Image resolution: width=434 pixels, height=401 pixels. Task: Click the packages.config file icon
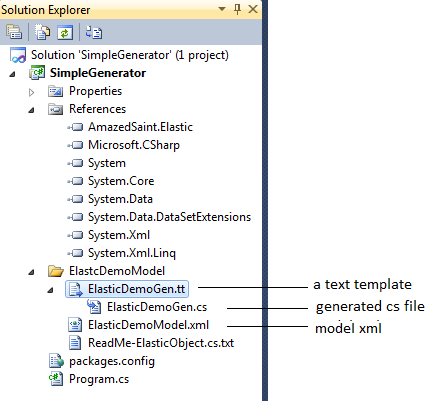pos(56,361)
